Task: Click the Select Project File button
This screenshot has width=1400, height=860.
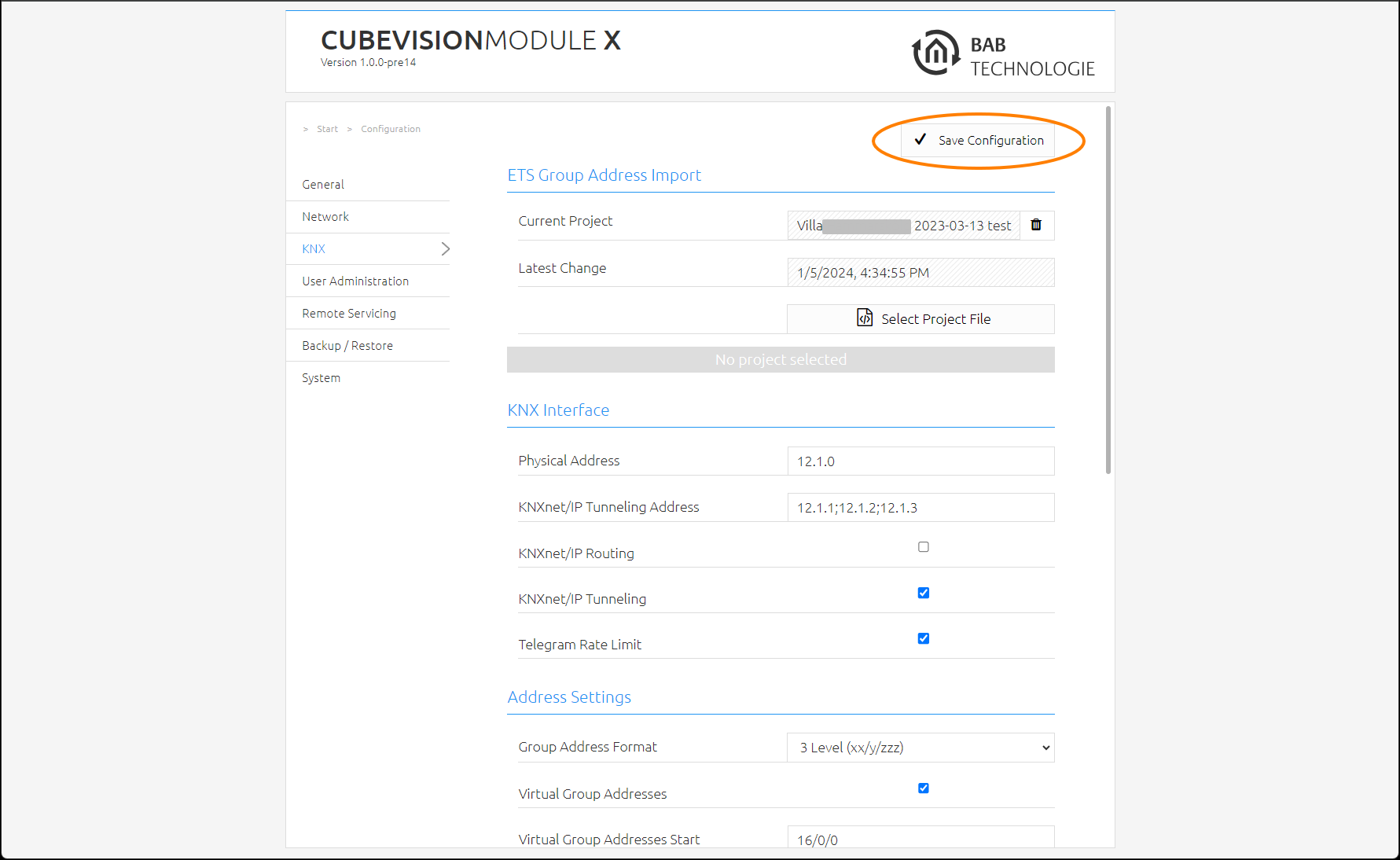Action: coord(920,318)
